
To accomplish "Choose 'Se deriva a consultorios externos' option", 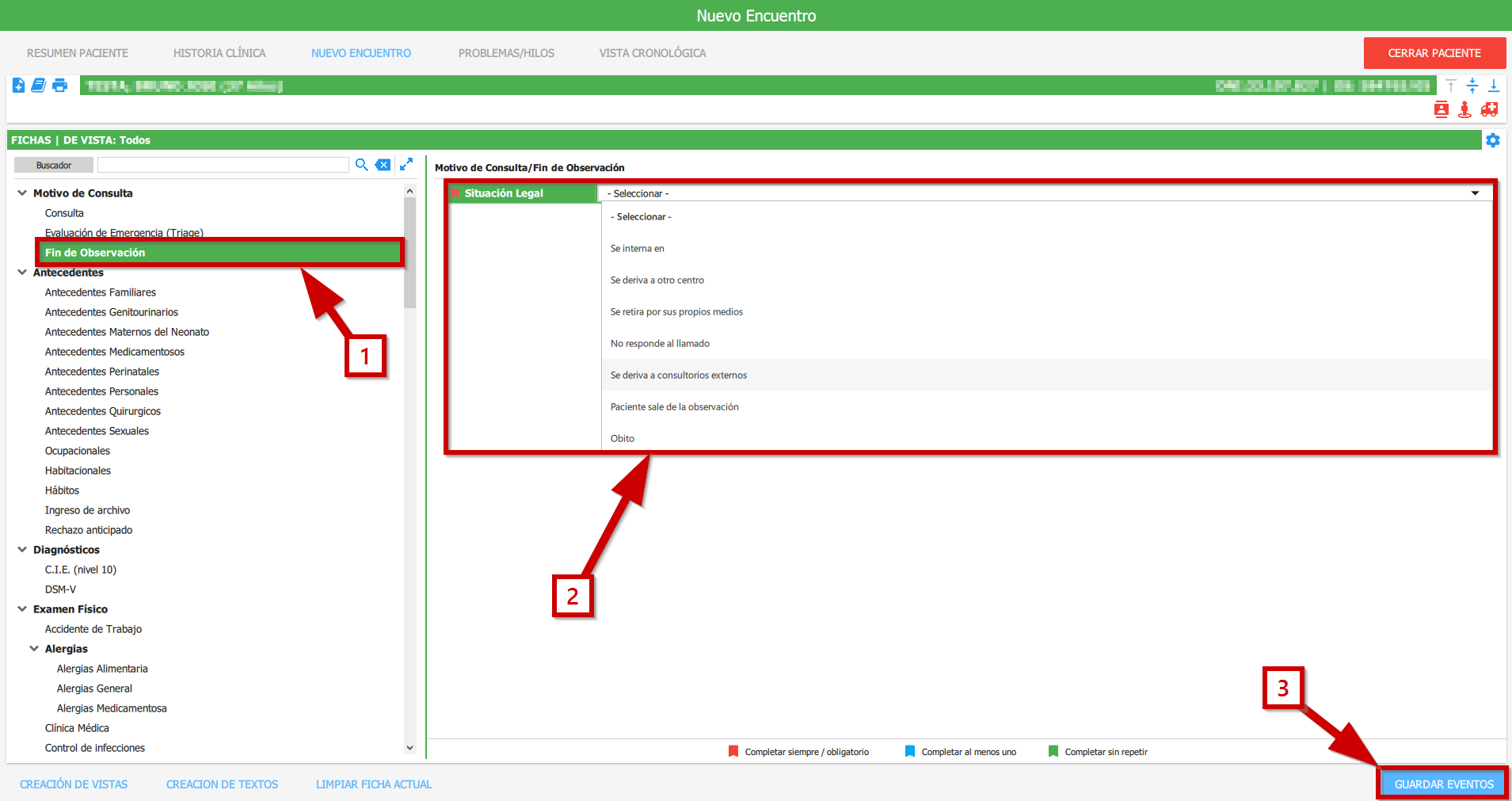I will click(x=679, y=376).
